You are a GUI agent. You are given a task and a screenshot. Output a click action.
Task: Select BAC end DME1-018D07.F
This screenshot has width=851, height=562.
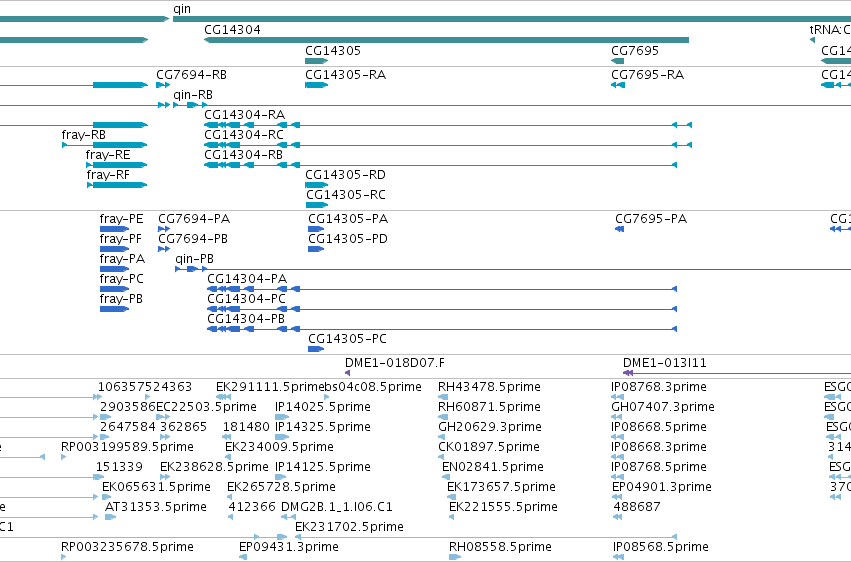click(395, 363)
